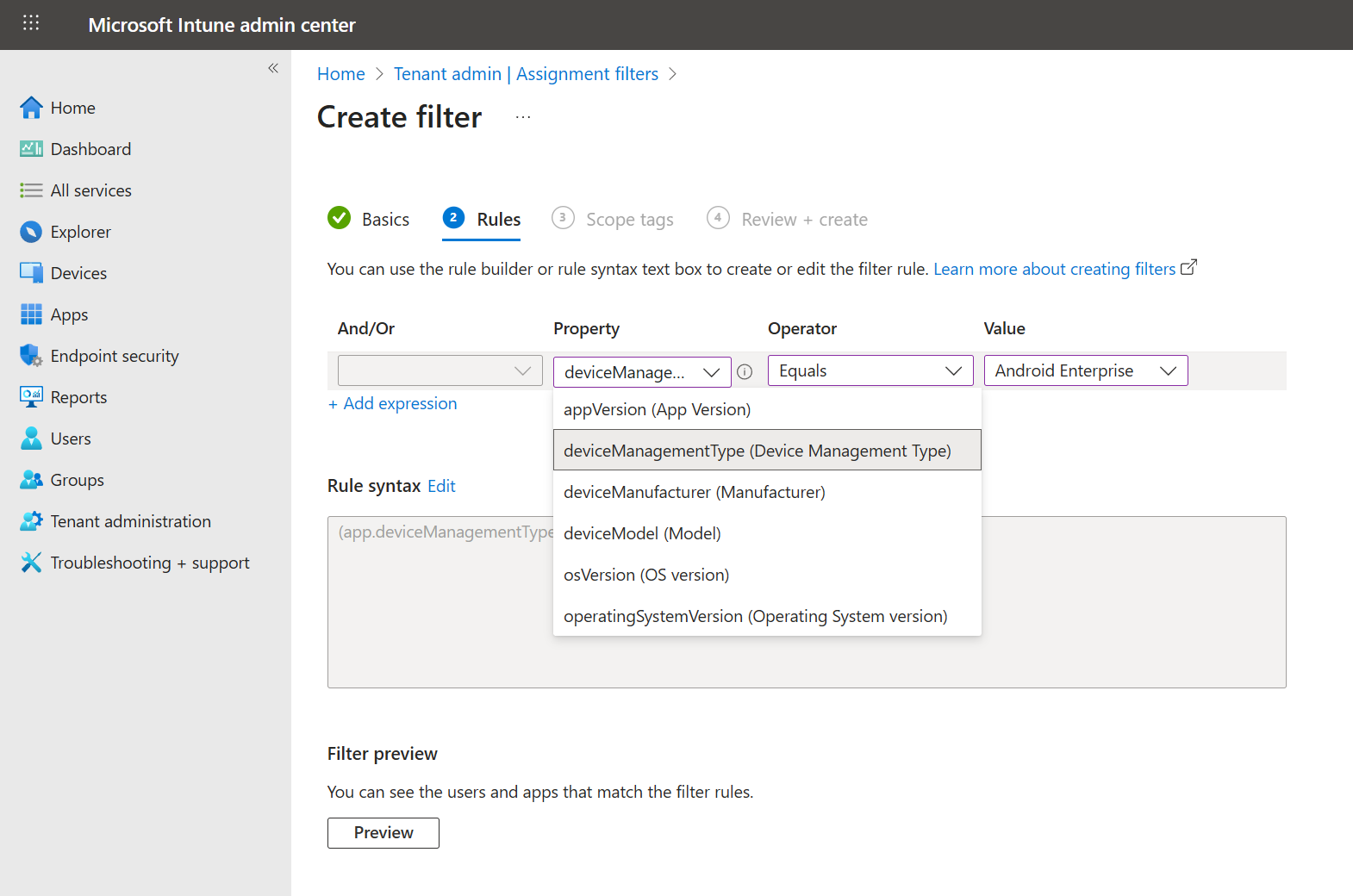Image resolution: width=1353 pixels, height=896 pixels.
Task: Open the app launcher waffle icon
Action: [x=31, y=23]
